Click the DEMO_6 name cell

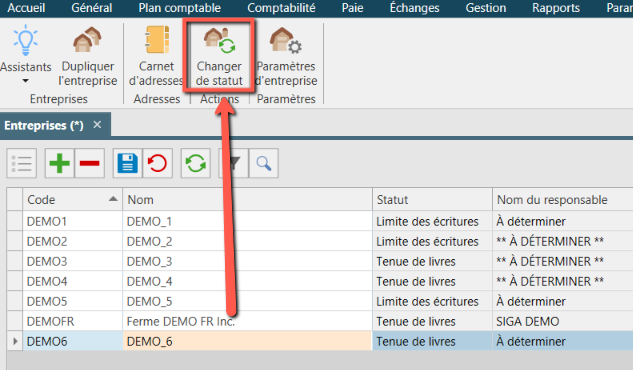tap(247, 341)
